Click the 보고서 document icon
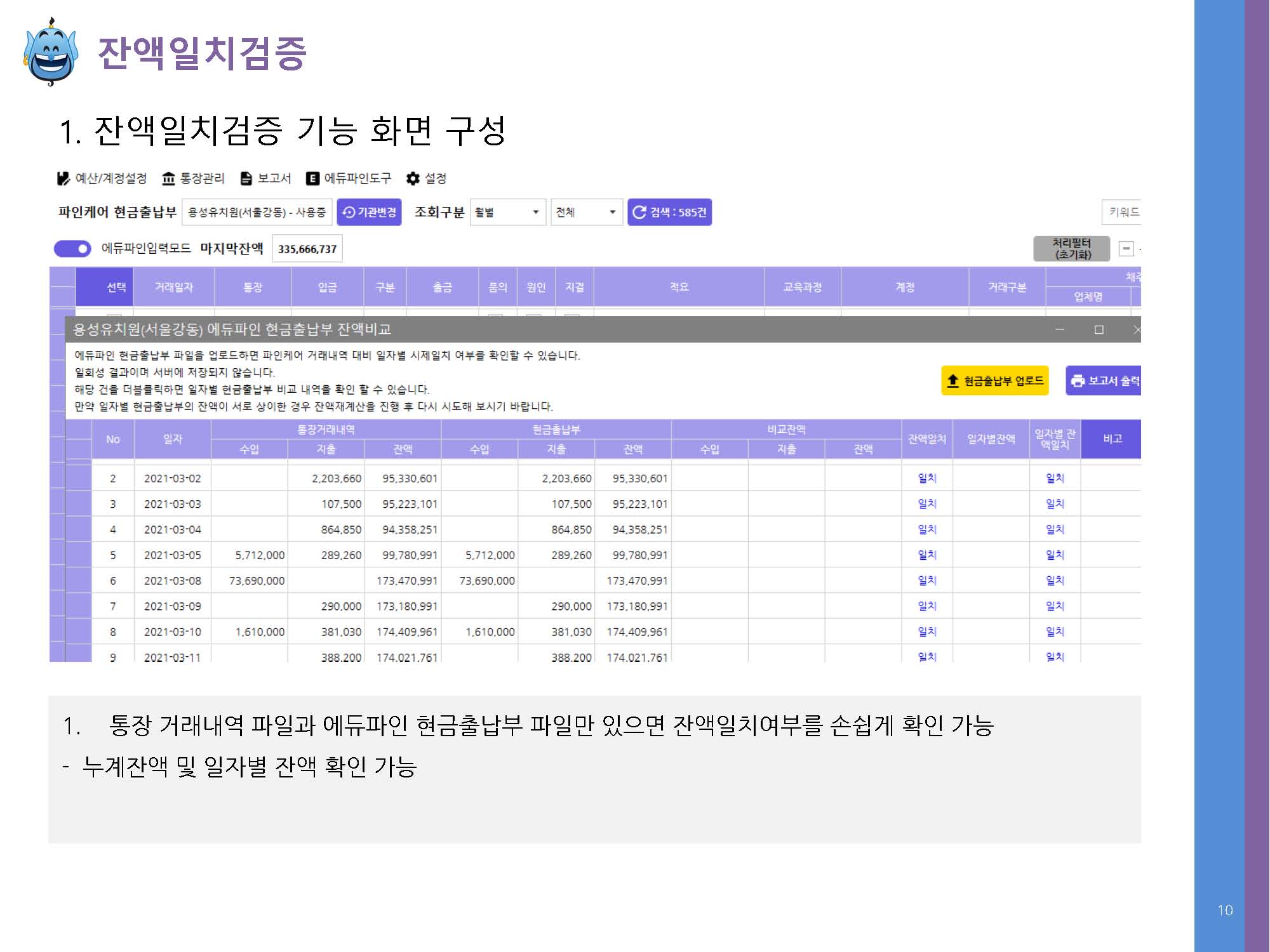Viewport: 1270px width, 952px height. [246, 178]
